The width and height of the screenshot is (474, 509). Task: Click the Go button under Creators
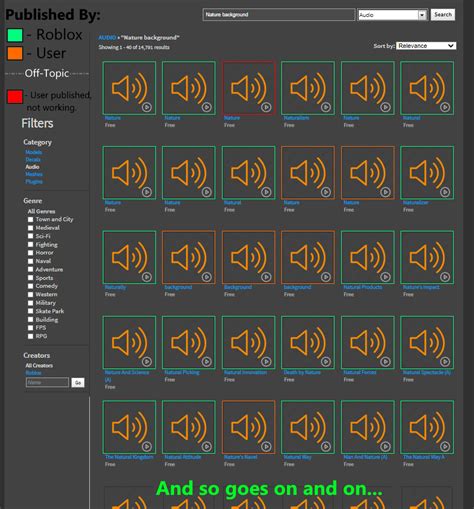[x=78, y=383]
